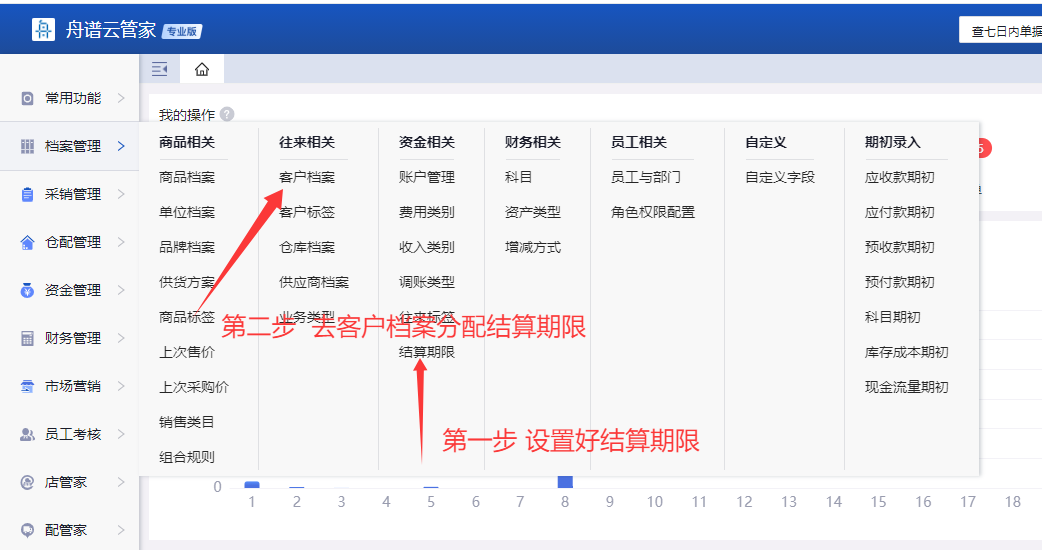Expand the 员工考核 sidebar arrow
Viewport: 1042px width, 550px height.
121,434
